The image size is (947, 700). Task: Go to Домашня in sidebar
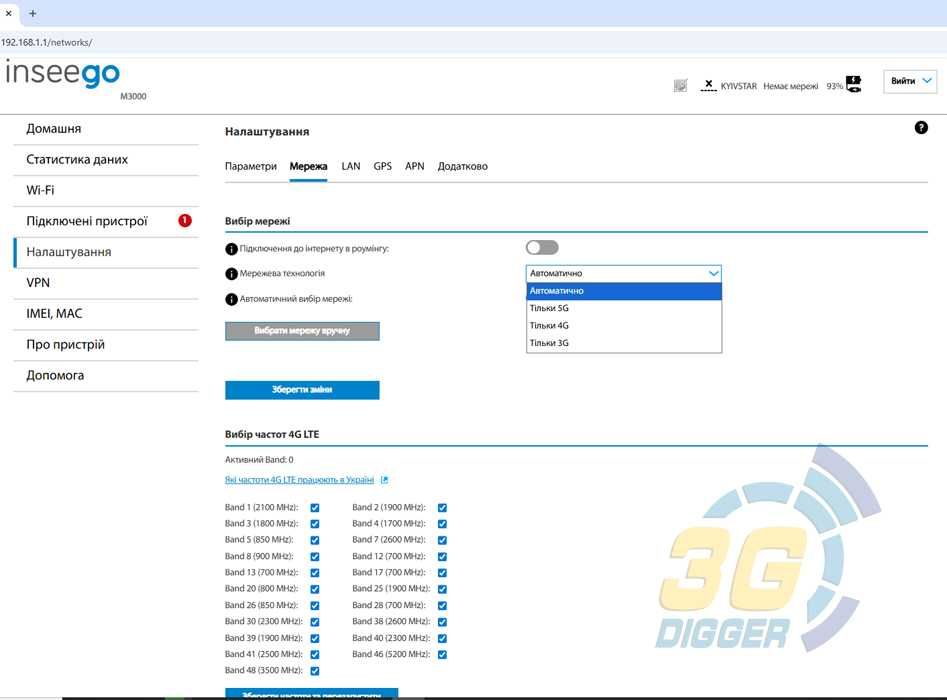pos(106,129)
